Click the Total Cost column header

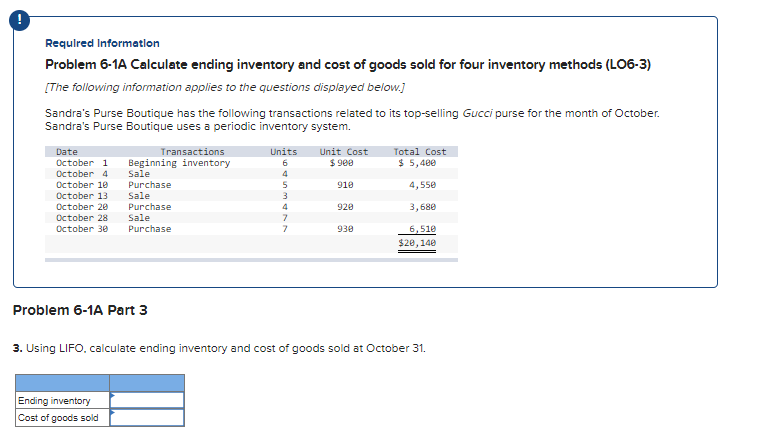tap(420, 152)
